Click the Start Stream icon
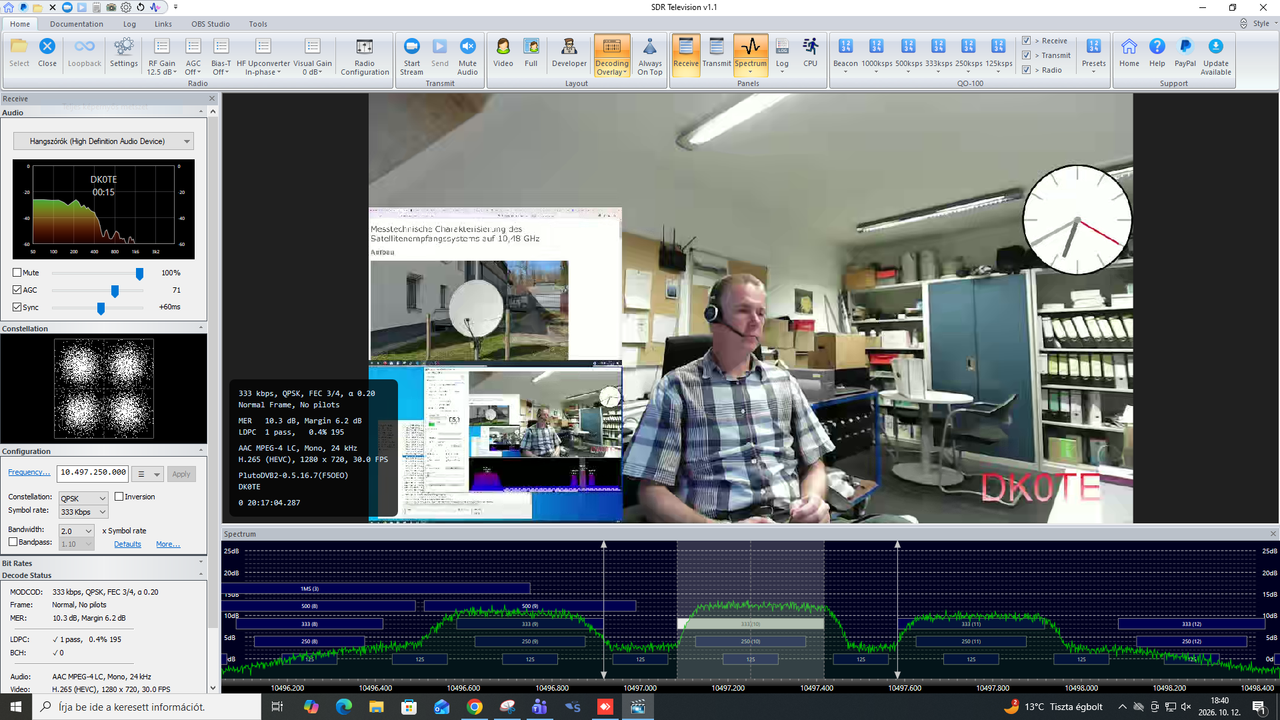The height and width of the screenshot is (720, 1280). click(x=411, y=56)
